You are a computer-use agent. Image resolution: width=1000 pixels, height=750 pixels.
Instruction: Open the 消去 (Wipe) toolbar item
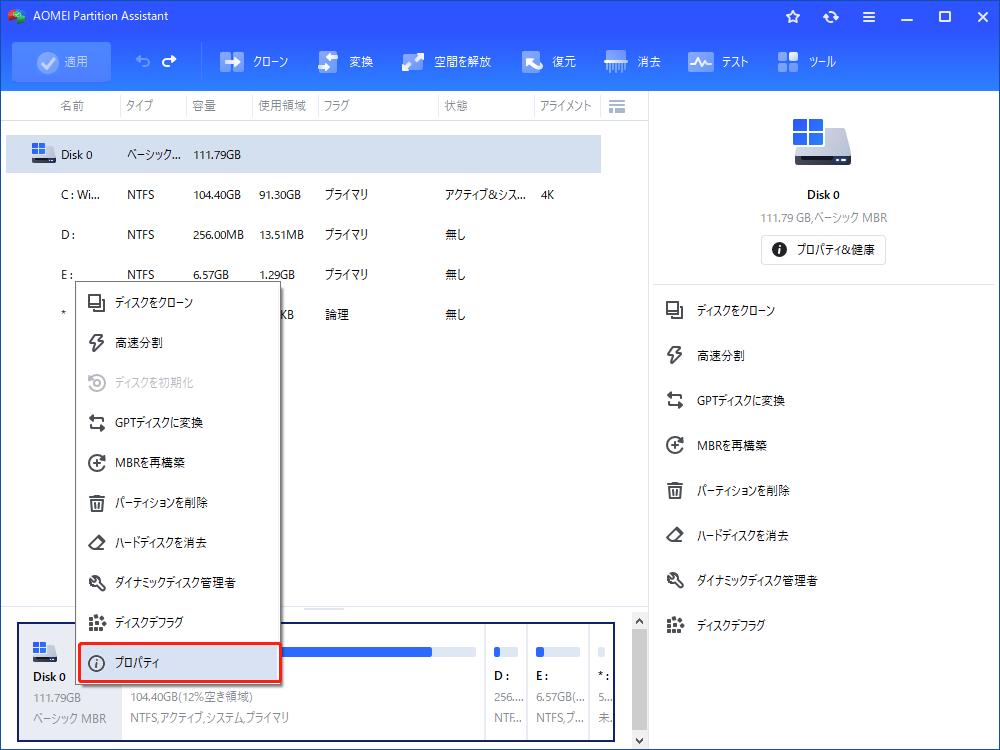point(632,62)
